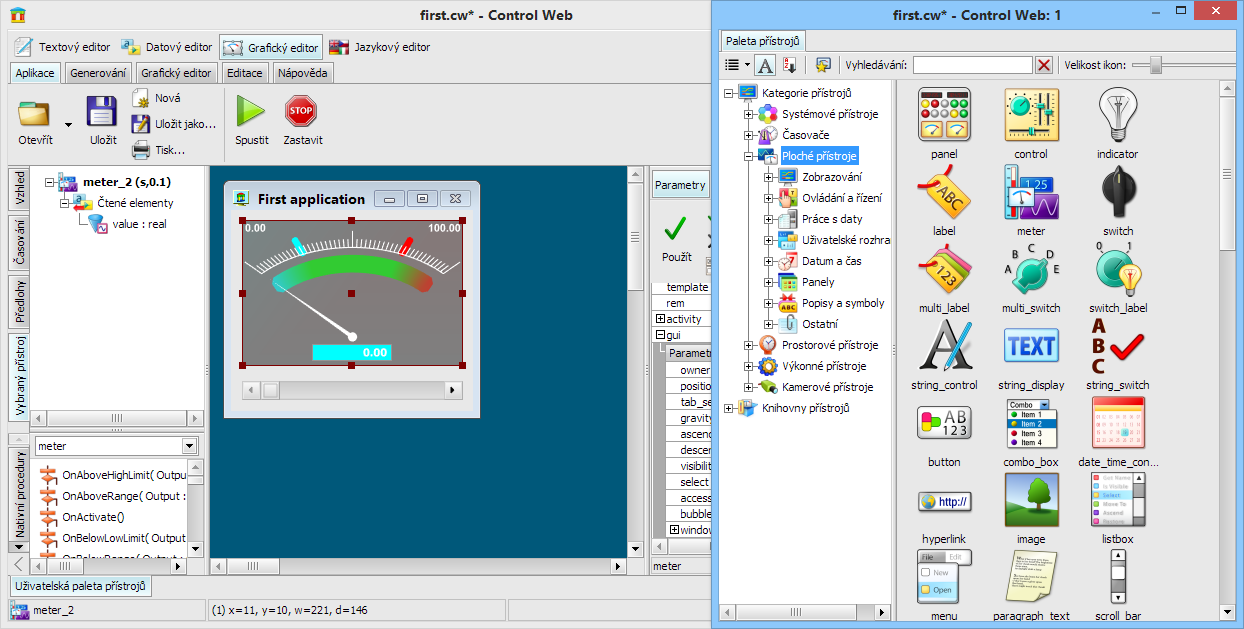Choose the combo_box instrument icon

pyautogui.click(x=1031, y=423)
